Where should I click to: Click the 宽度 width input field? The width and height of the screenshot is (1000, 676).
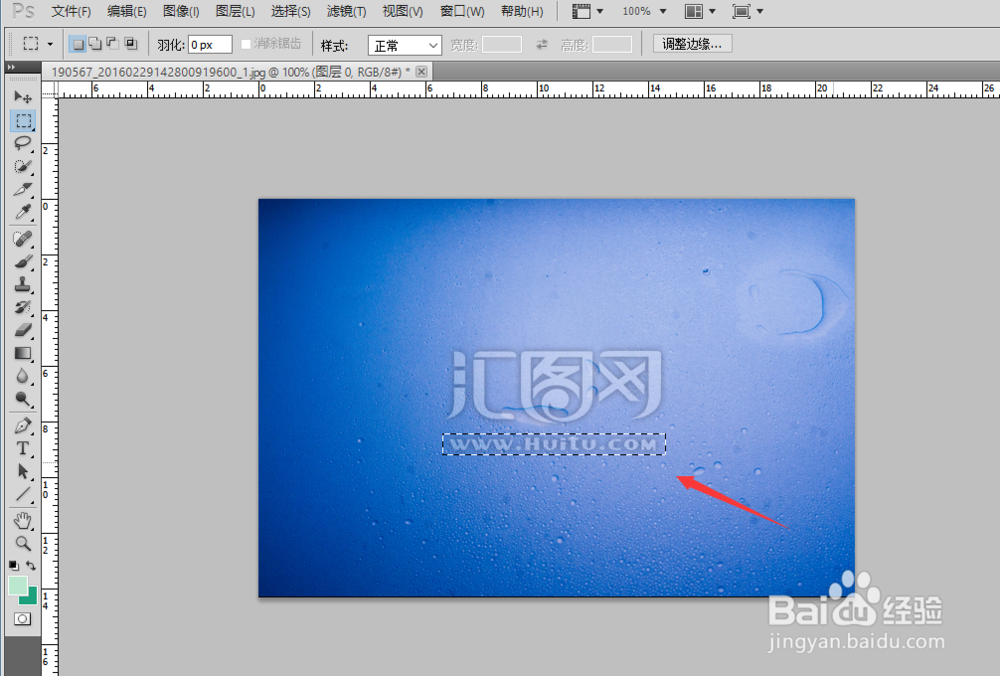pyautogui.click(x=502, y=45)
